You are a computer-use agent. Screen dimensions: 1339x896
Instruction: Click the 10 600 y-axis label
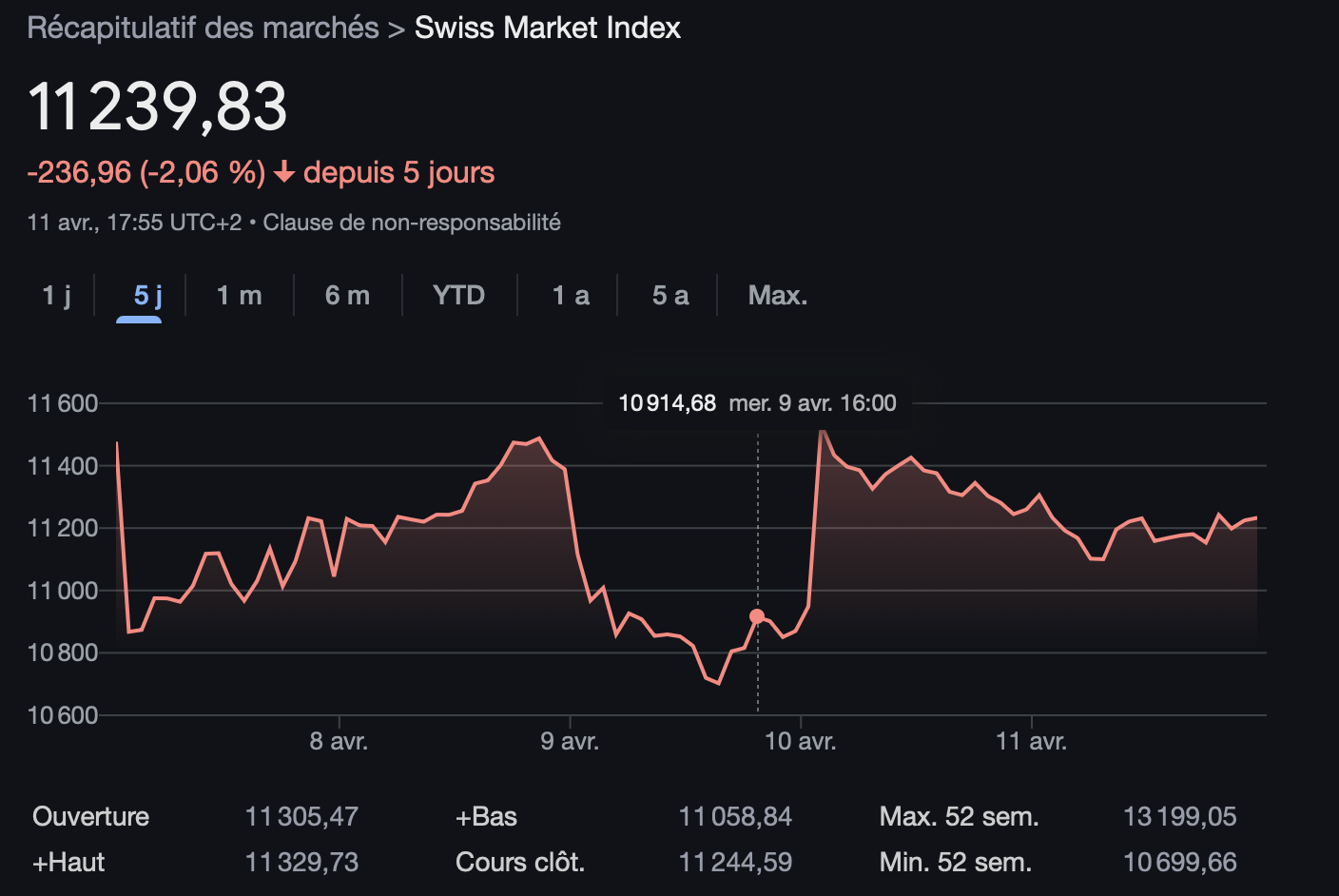63,715
